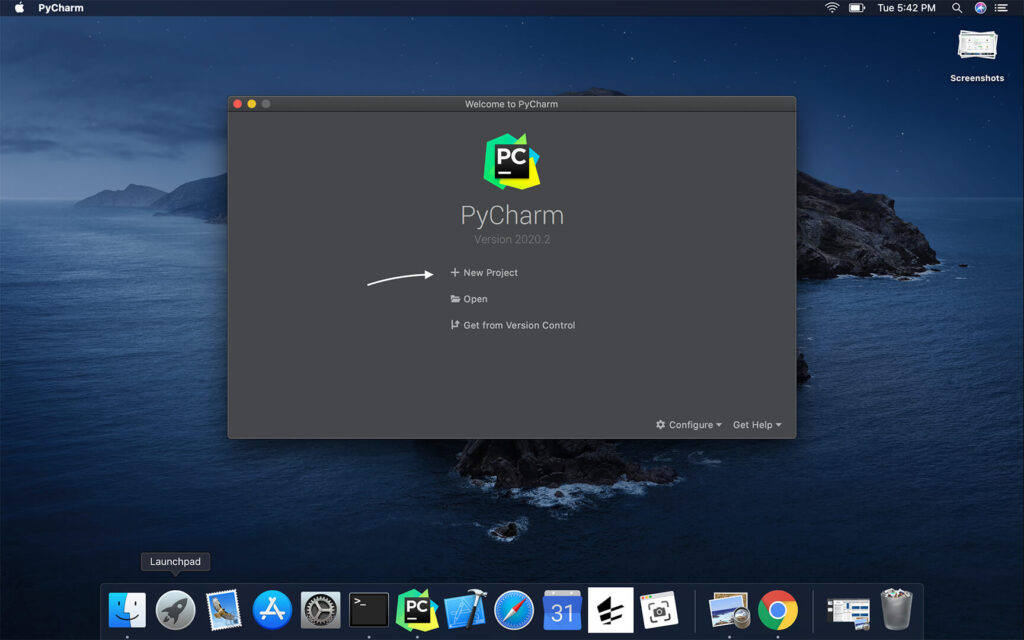Open the Get Help dropdown
Screen dimensions: 1024x640
tap(757, 424)
